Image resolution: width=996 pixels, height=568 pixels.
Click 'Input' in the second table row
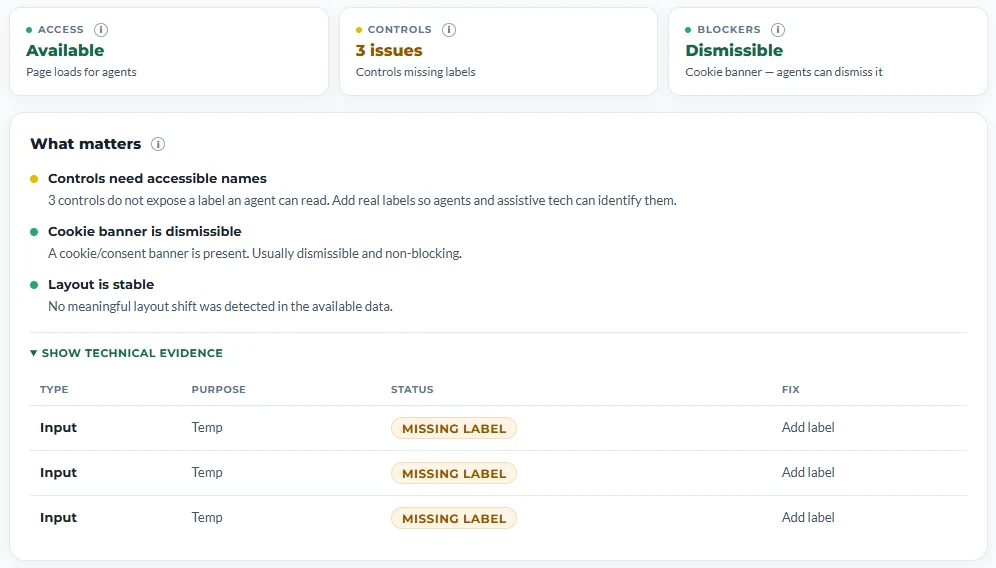coord(58,473)
